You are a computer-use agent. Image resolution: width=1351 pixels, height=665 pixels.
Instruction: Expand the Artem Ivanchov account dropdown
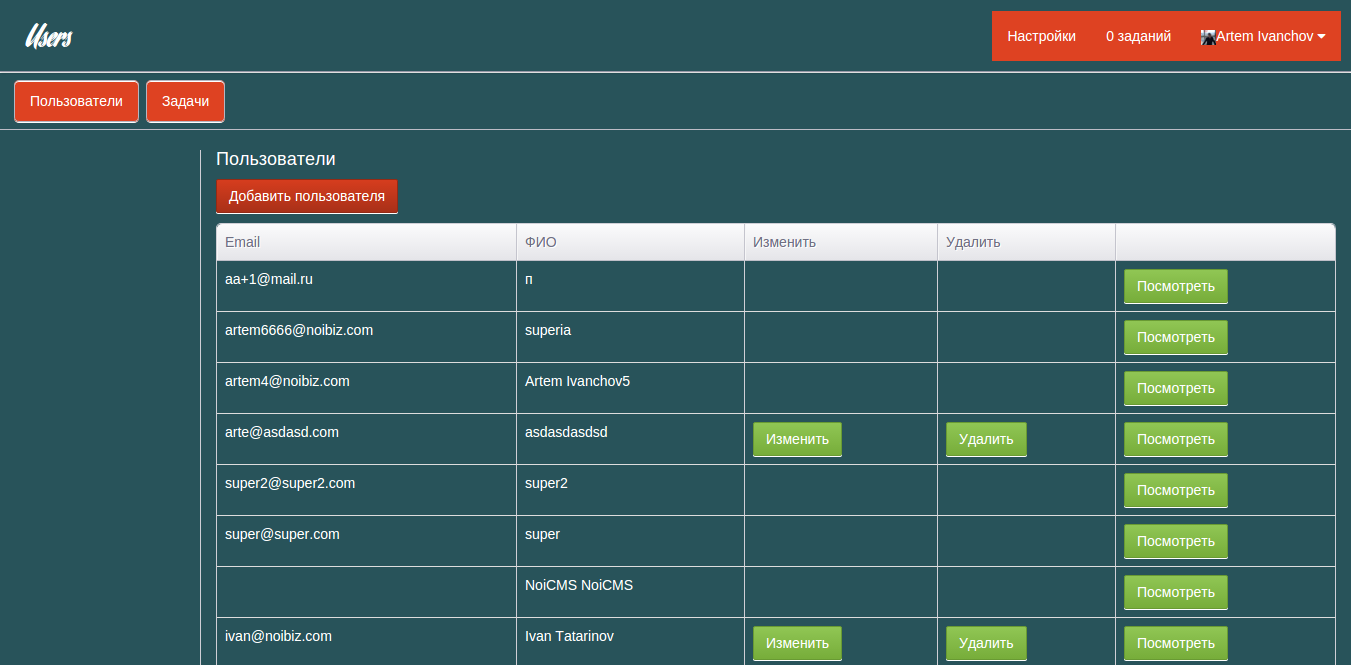(1263, 36)
